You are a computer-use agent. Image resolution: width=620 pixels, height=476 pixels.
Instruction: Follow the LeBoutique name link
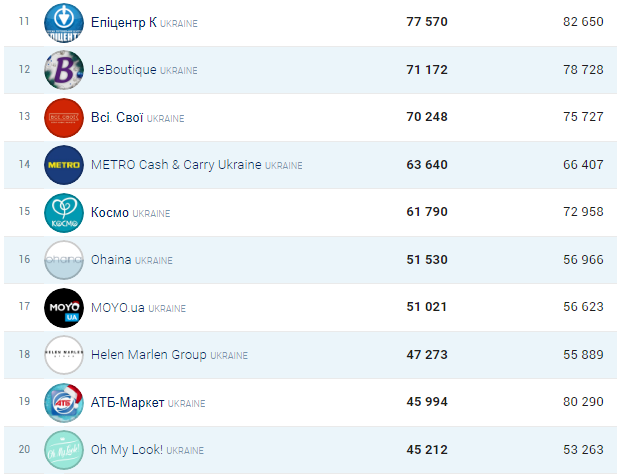[x=122, y=70]
